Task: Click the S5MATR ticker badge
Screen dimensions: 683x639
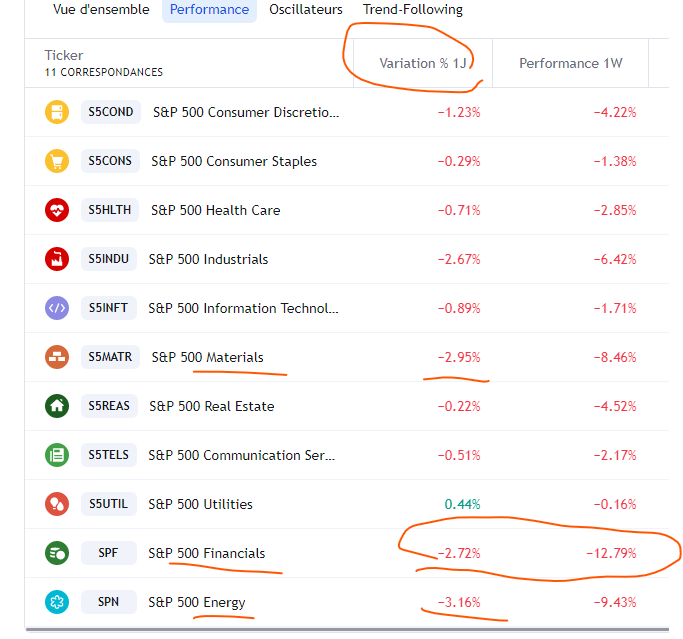Action: (110, 357)
